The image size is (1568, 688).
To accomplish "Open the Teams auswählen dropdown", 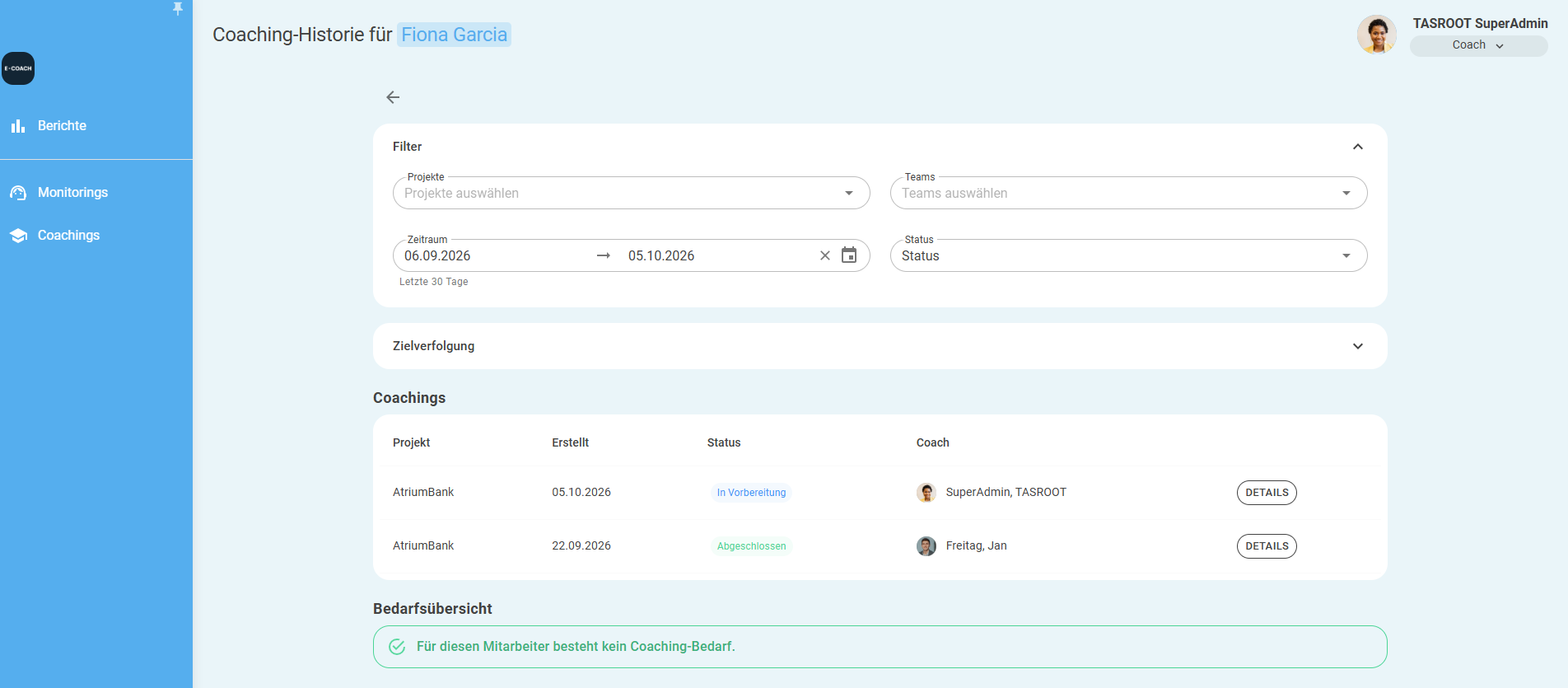I will click(1129, 193).
